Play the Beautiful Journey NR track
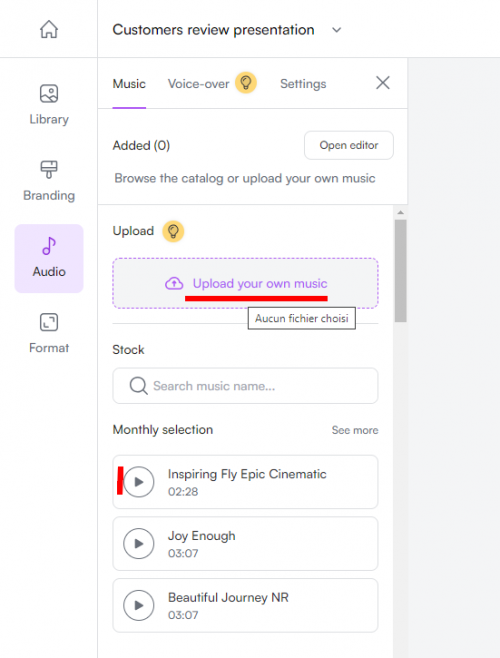500x658 pixels. (139, 605)
